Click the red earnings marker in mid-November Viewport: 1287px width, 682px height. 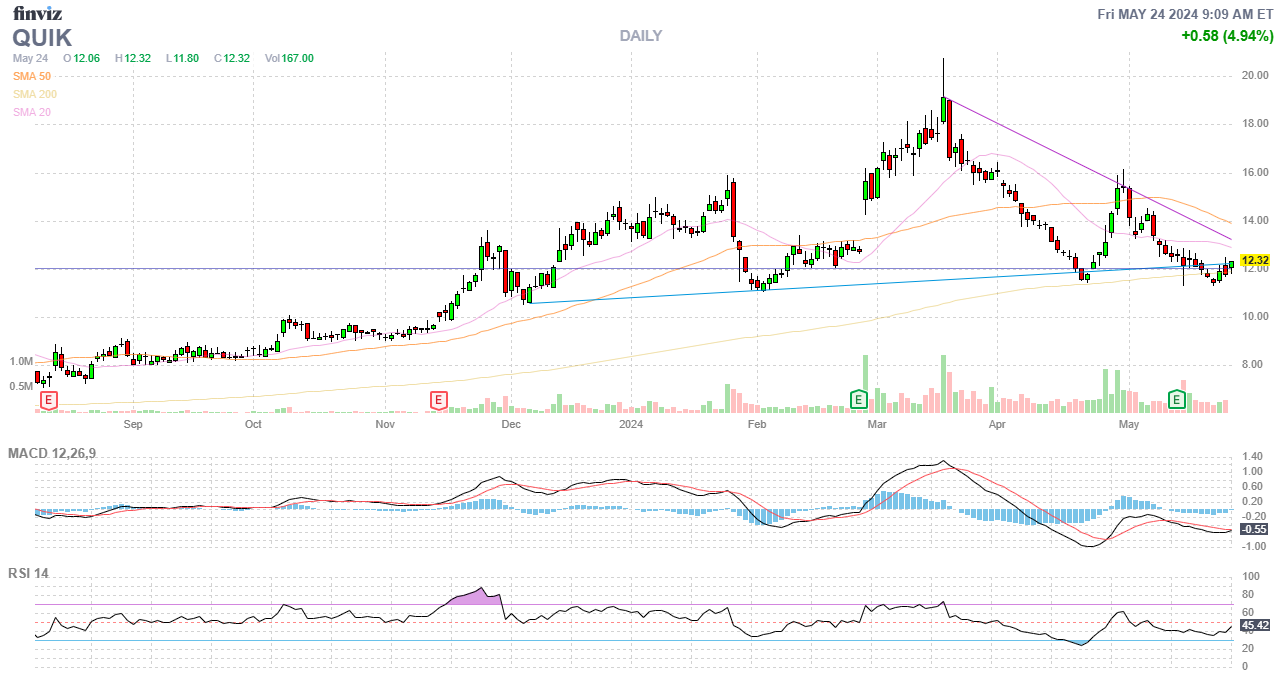[437, 400]
